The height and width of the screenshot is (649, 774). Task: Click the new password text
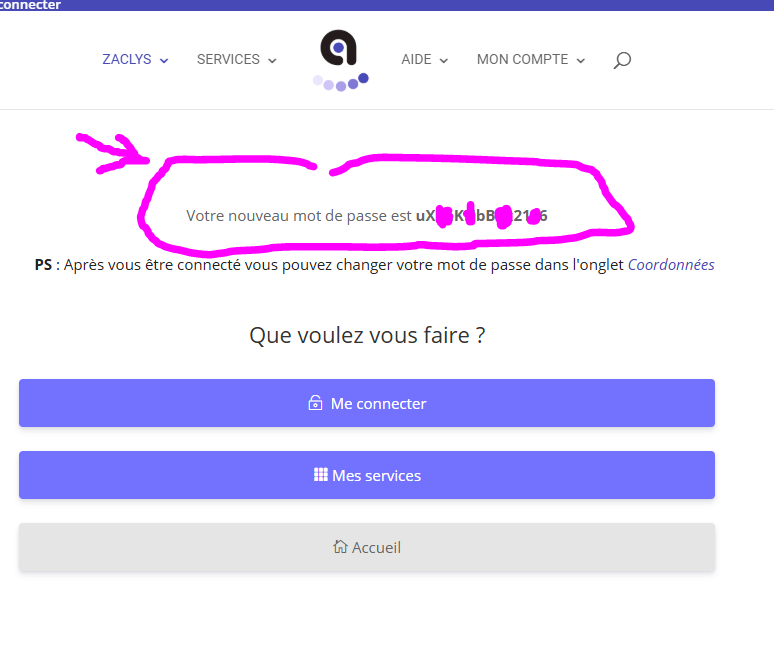coord(367,216)
